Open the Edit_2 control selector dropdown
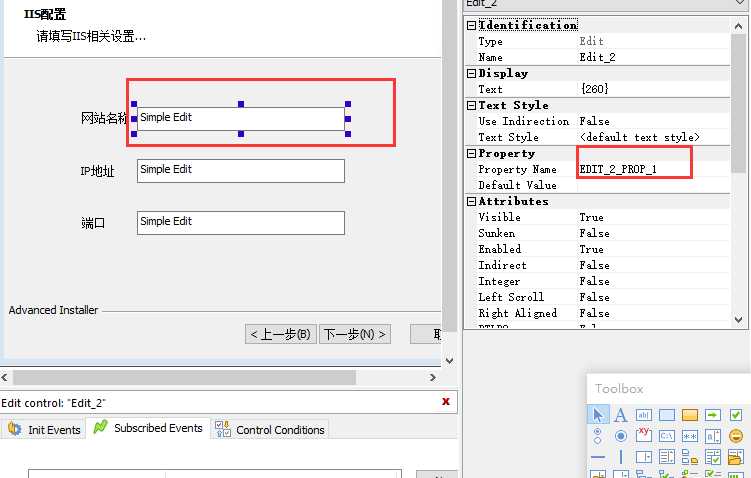 739,3
